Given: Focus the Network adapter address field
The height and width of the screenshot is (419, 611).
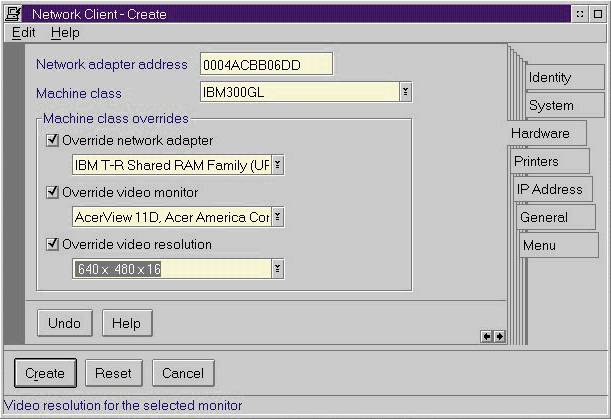Looking at the screenshot, I should click(267, 64).
